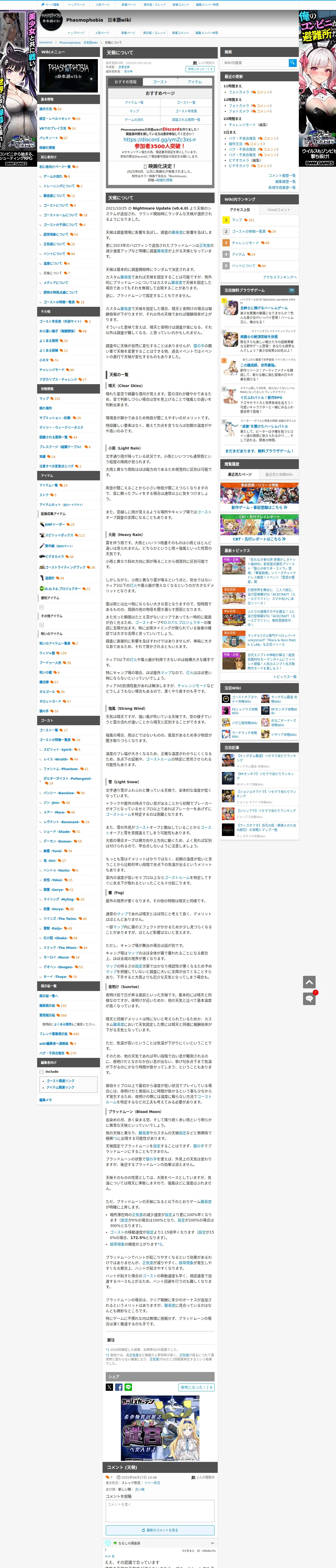Click the LINE share icon
Image resolution: width=336 pixels, height=1568 pixels.
(x=128, y=1387)
